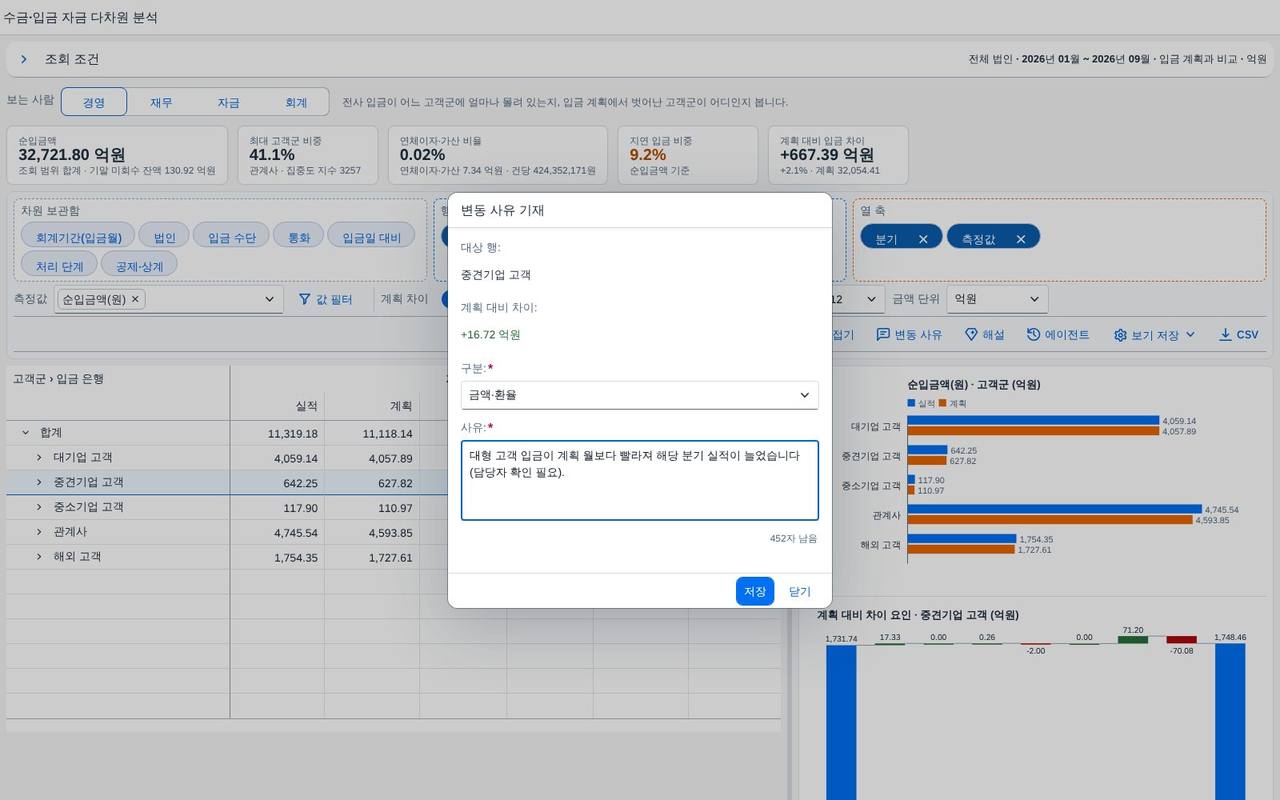Image resolution: width=1280 pixels, height=800 pixels.
Task: Click the orange 계획 legend swatch
Action: tap(942, 403)
